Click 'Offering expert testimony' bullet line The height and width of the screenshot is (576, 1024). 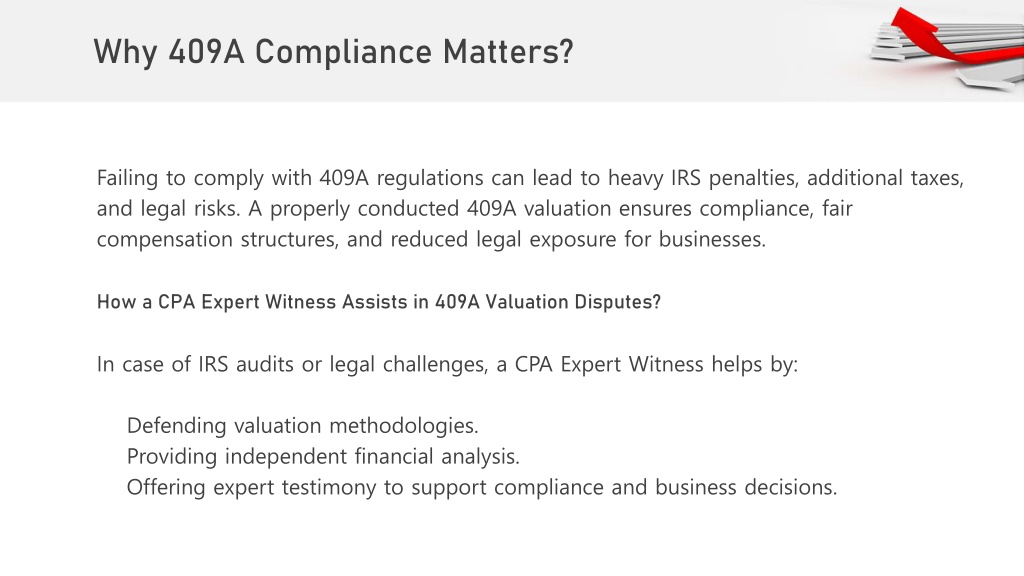coord(482,487)
